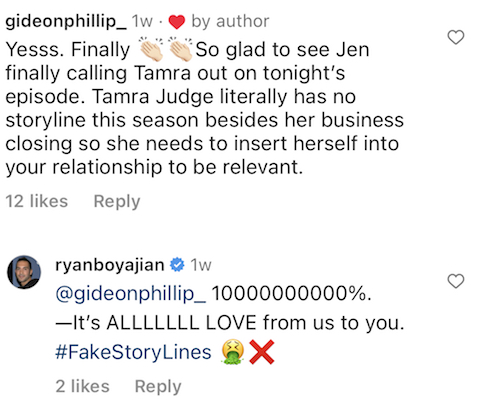Click the 'by author' label text
The height and width of the screenshot is (405, 500).
pos(230,22)
